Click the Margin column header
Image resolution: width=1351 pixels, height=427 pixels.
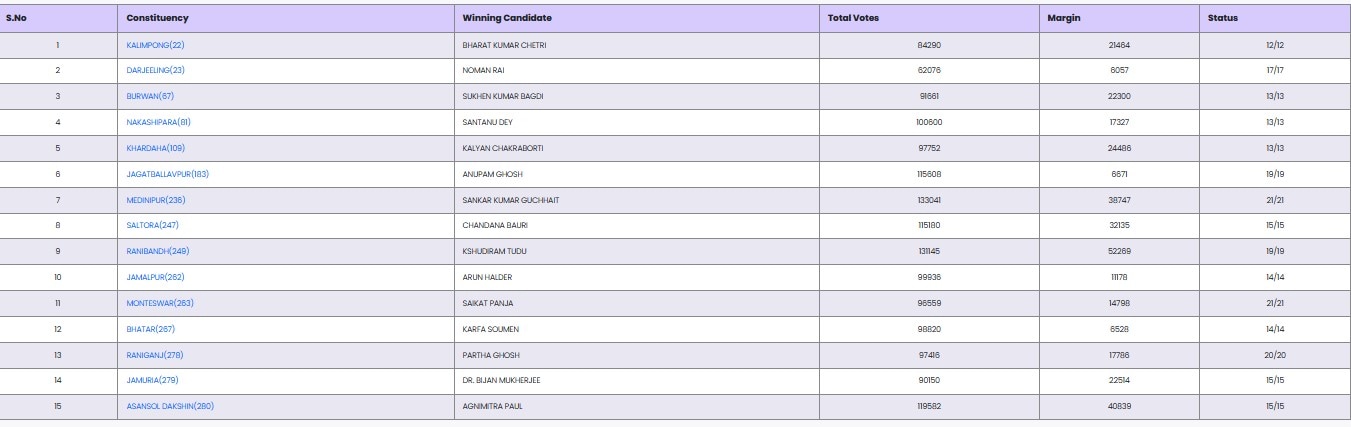click(1063, 18)
